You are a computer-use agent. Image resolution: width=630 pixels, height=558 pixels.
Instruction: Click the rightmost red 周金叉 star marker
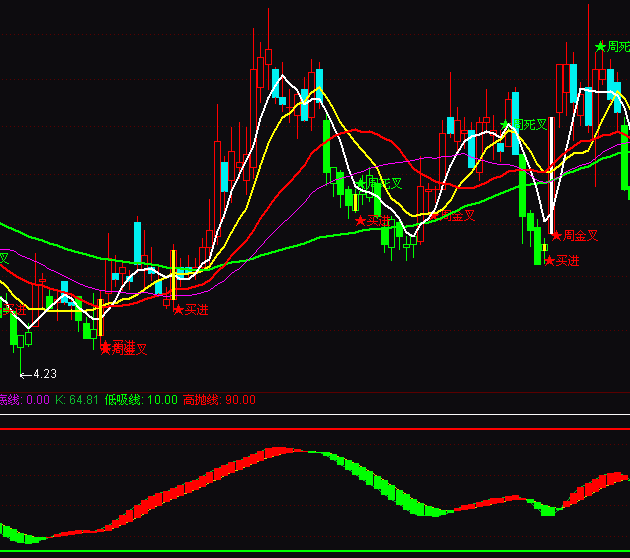tap(557, 235)
